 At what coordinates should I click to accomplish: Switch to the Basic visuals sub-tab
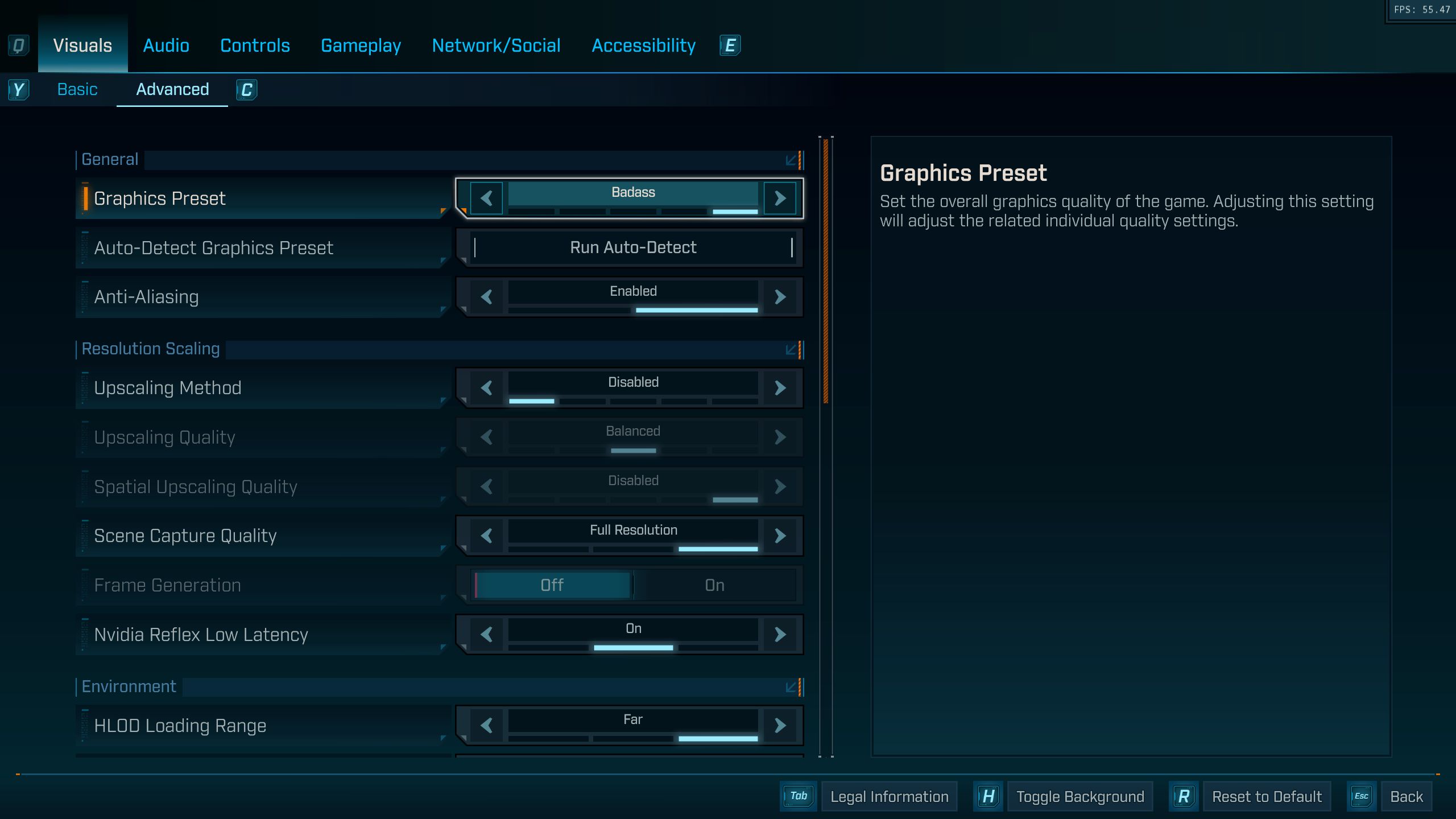[77, 90]
